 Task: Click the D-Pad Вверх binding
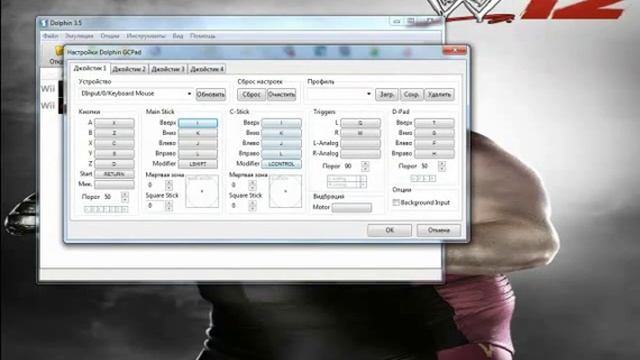pyautogui.click(x=434, y=123)
